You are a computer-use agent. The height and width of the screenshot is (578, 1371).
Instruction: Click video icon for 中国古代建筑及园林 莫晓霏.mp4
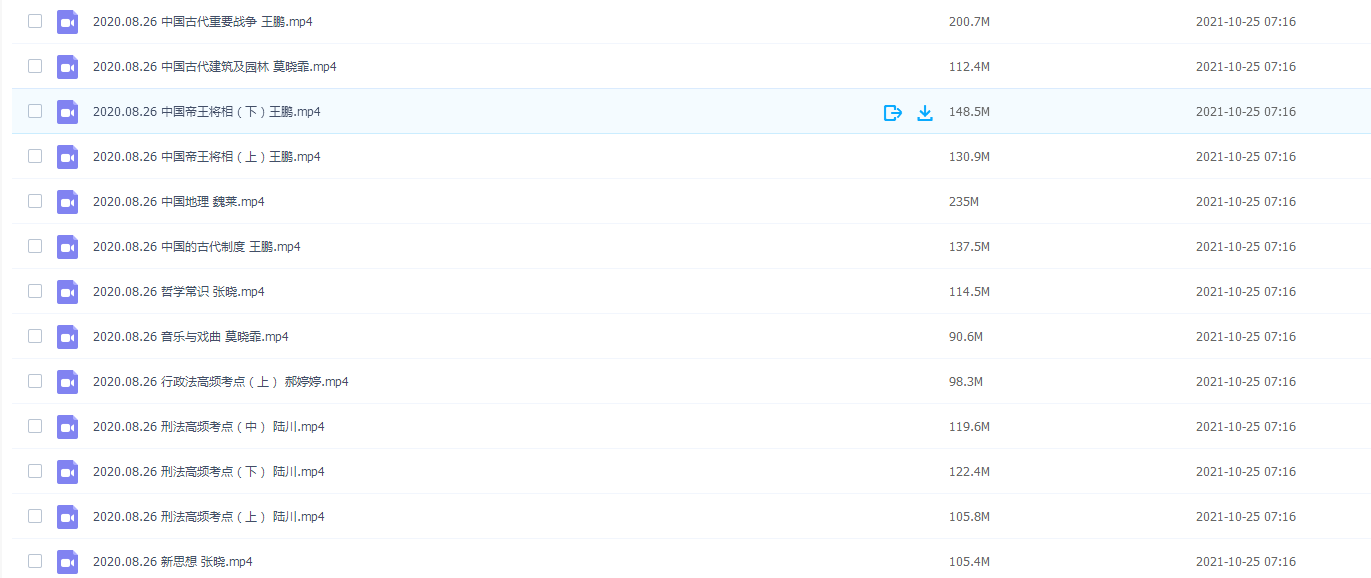click(x=67, y=67)
